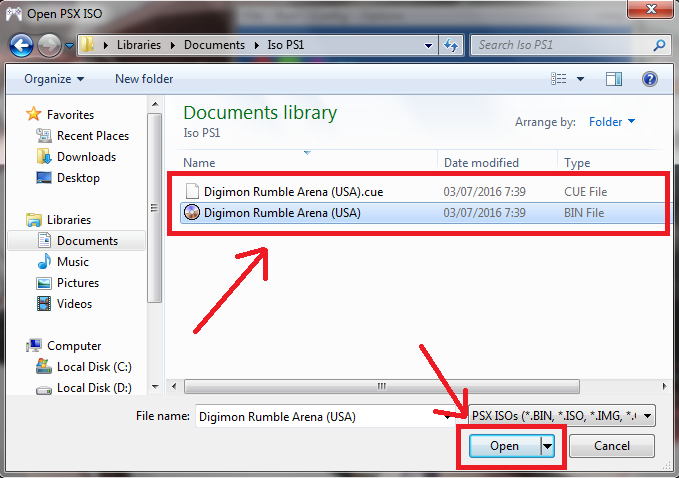This screenshot has height=478, width=679.
Task: Select Computer in the navigation pane
Action: click(x=74, y=346)
